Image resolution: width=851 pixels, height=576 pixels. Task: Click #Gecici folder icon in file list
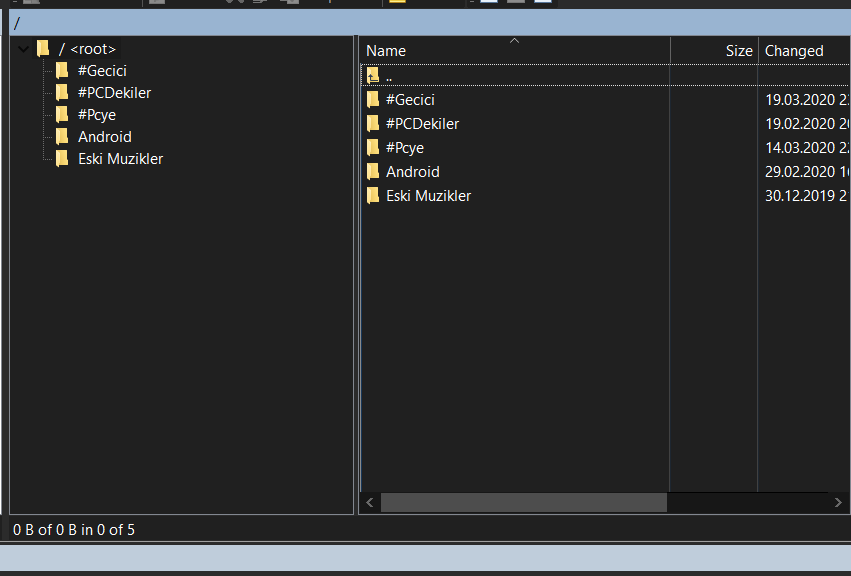pyautogui.click(x=373, y=100)
